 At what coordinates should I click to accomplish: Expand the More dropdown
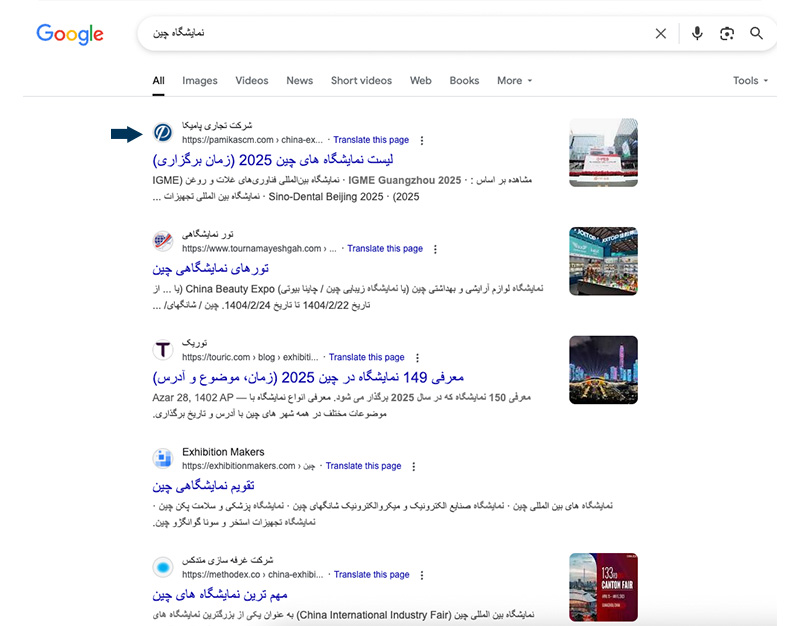(x=514, y=81)
